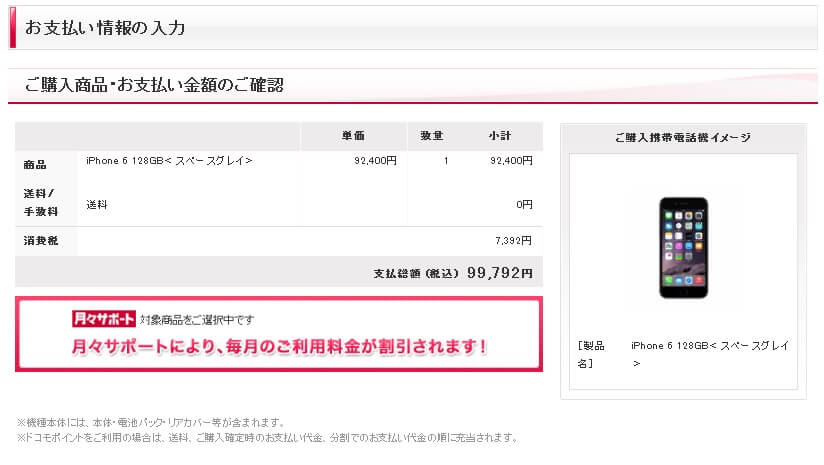Click the total payment amount 99,792円
The width and height of the screenshot is (824, 465).
(x=500, y=273)
